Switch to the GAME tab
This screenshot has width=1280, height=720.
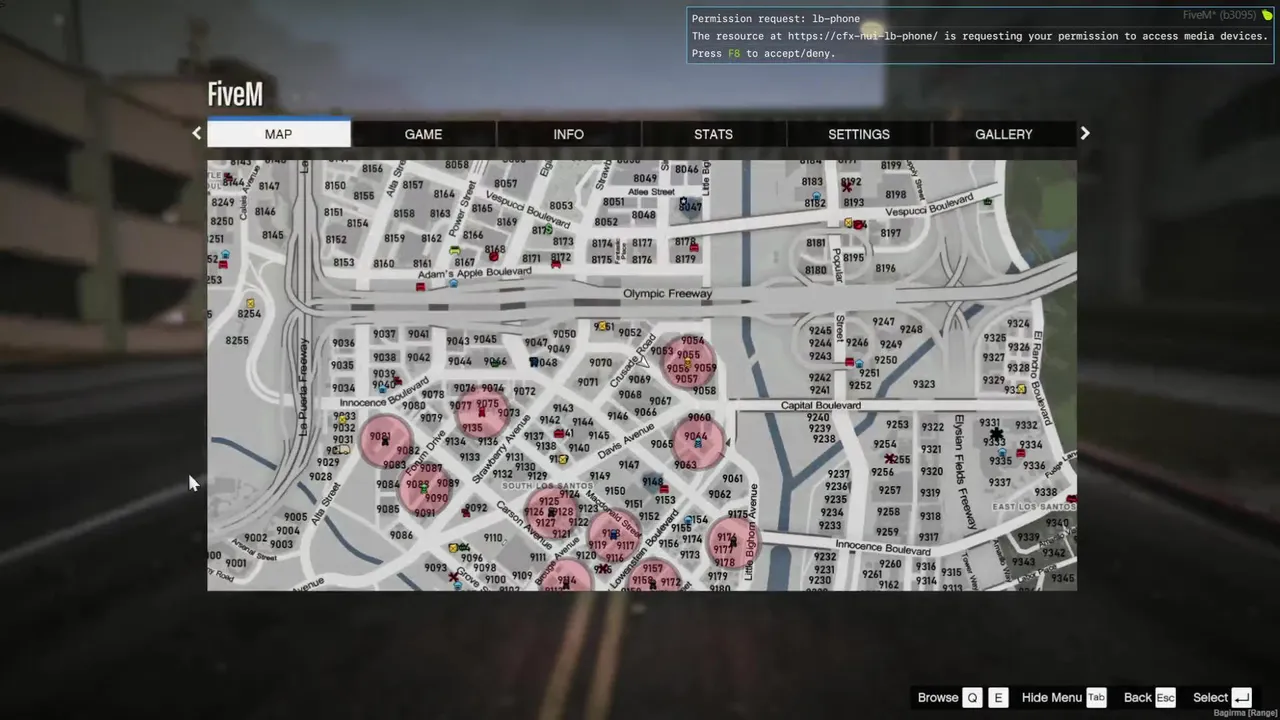tap(423, 134)
